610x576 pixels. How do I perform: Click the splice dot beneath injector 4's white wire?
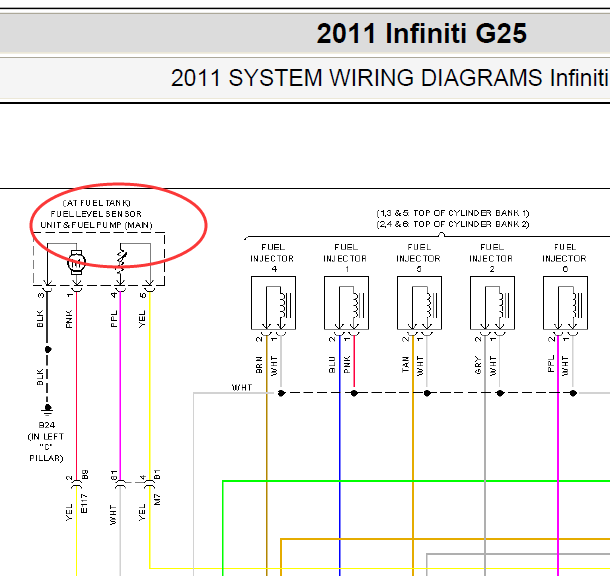[x=281, y=393]
